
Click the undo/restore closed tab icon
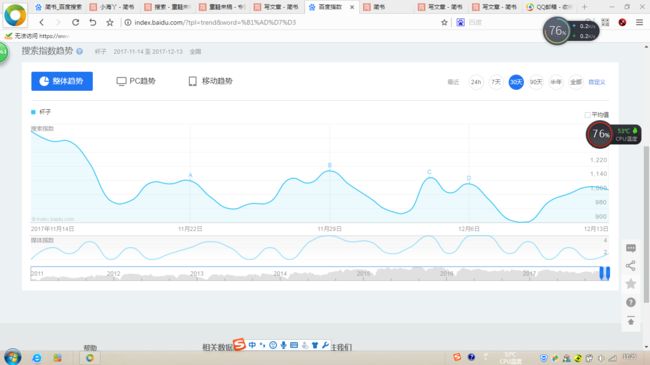coord(92,22)
